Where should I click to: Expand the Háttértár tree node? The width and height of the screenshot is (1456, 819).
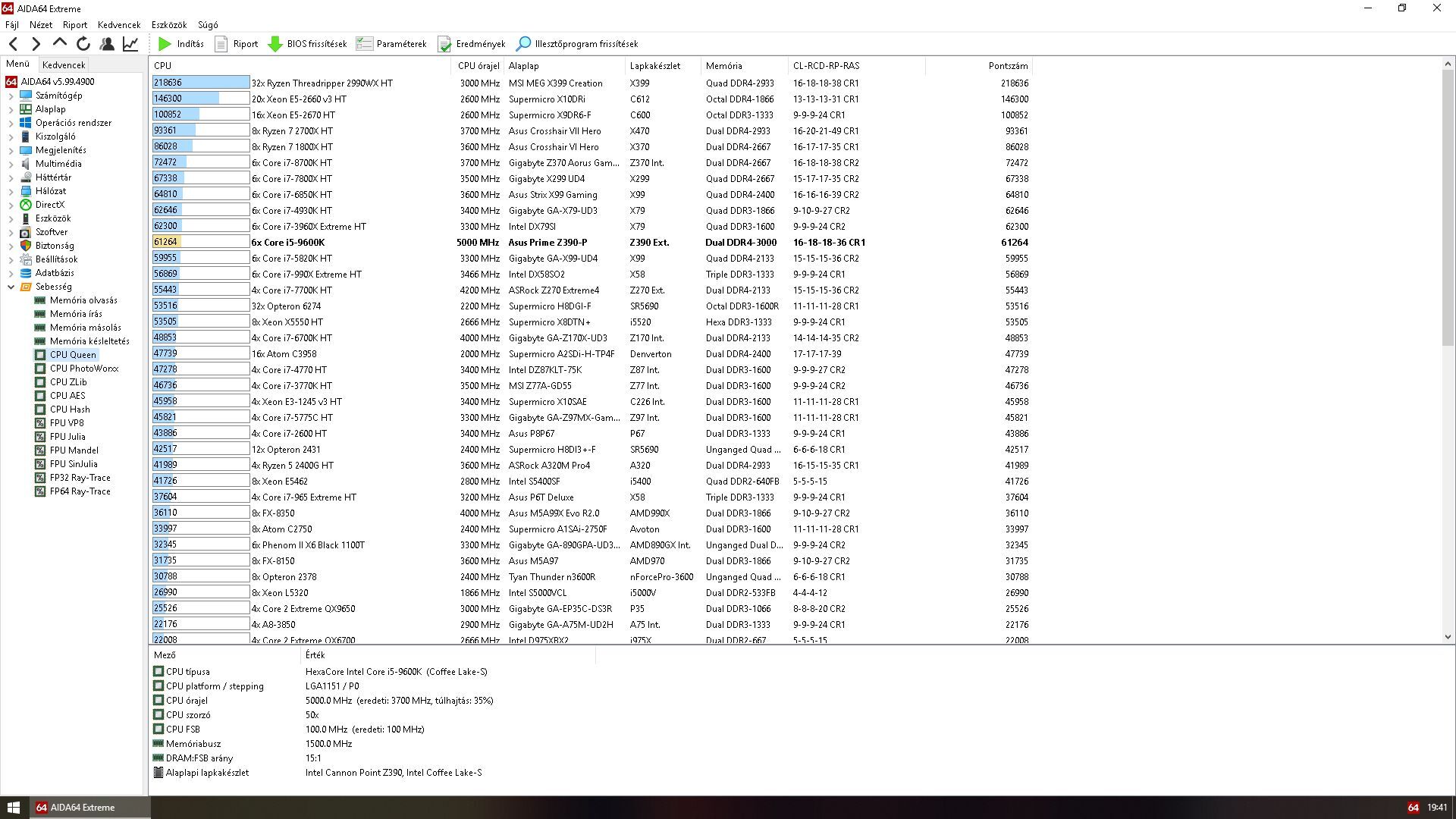[11, 178]
